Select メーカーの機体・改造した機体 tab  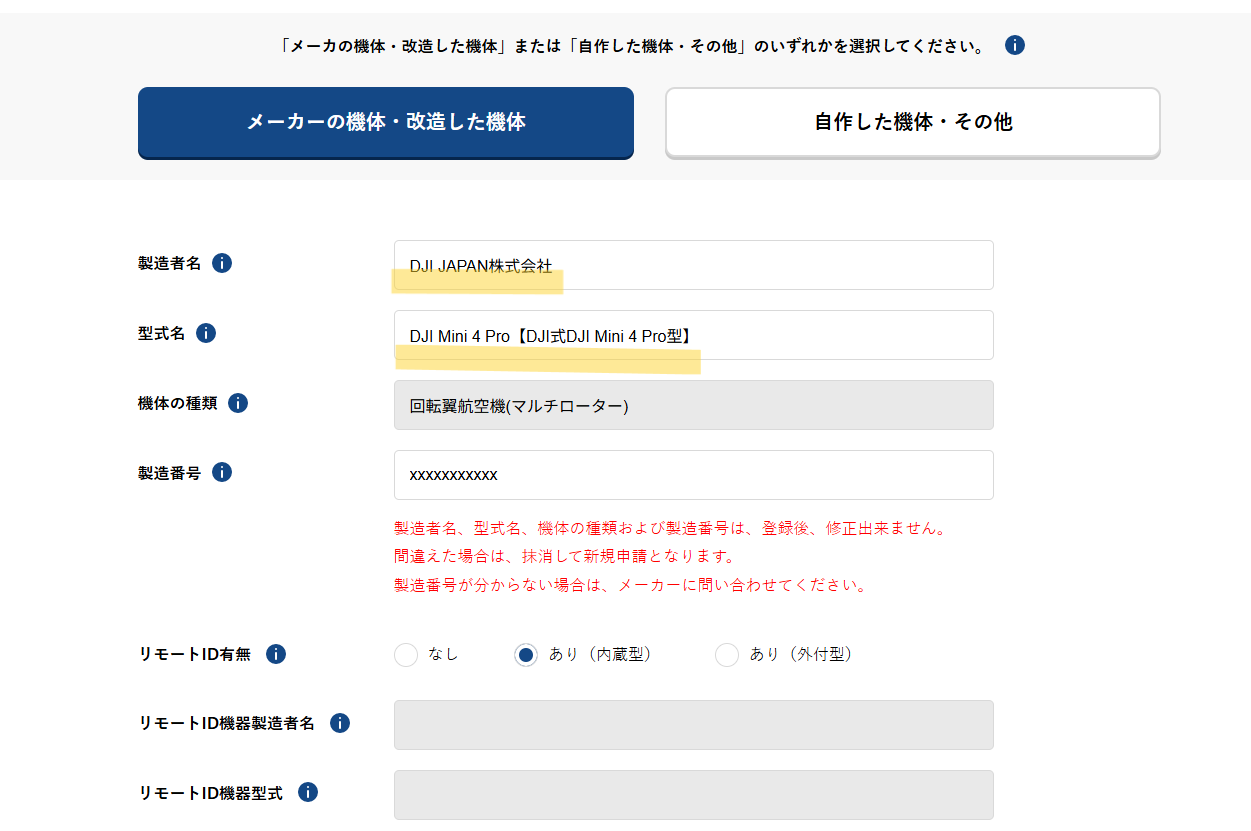tap(386, 122)
